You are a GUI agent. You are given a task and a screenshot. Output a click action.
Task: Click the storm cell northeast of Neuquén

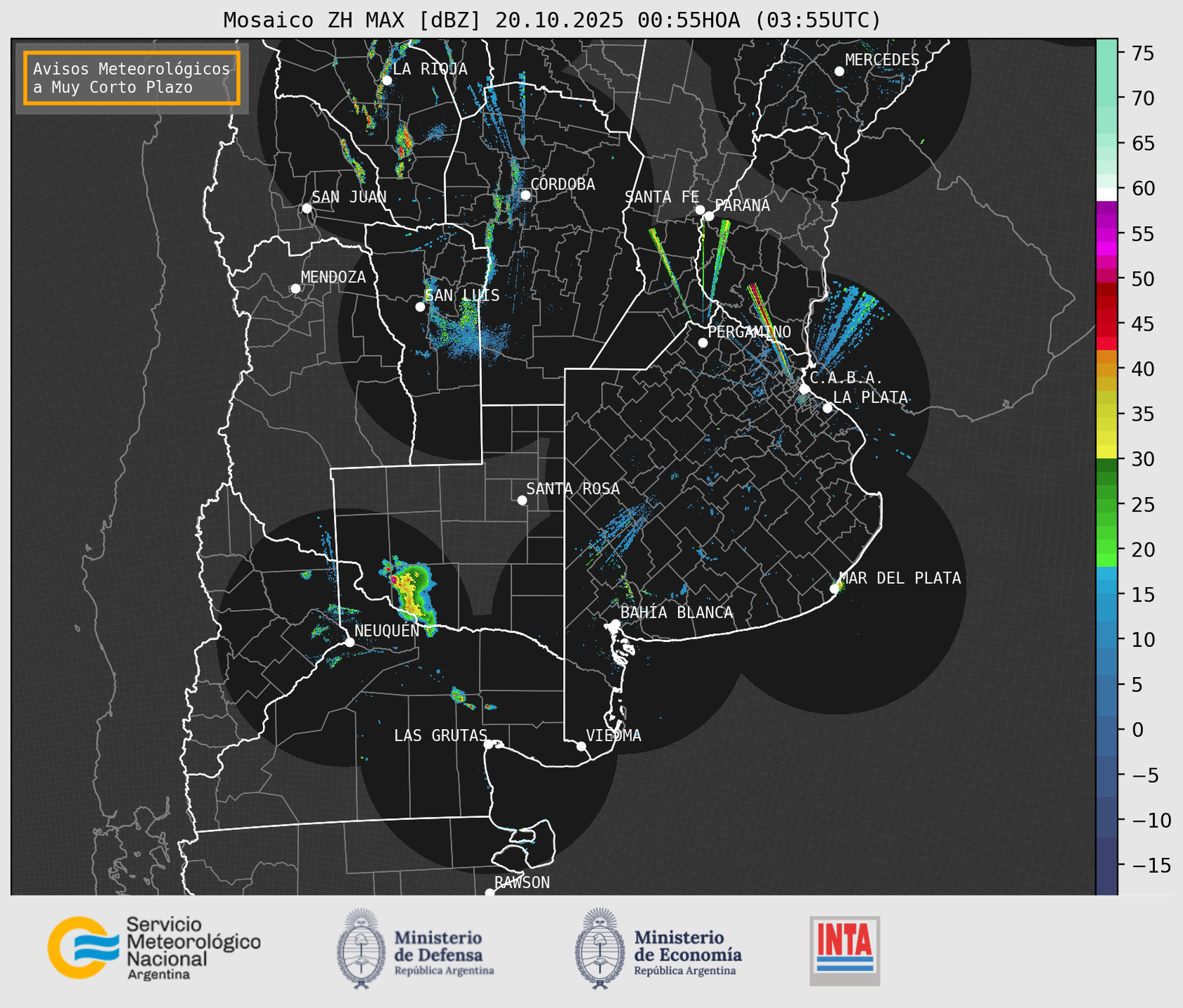tap(411, 592)
